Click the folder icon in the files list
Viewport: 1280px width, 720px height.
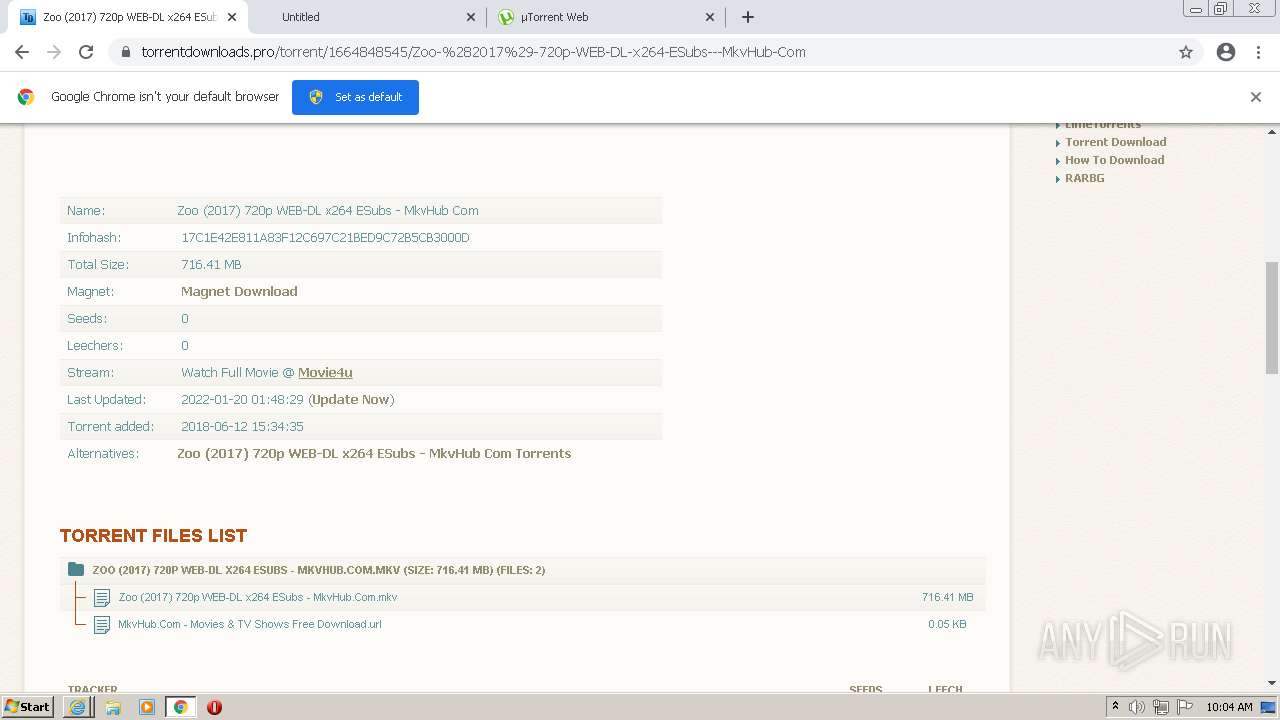tap(76, 570)
